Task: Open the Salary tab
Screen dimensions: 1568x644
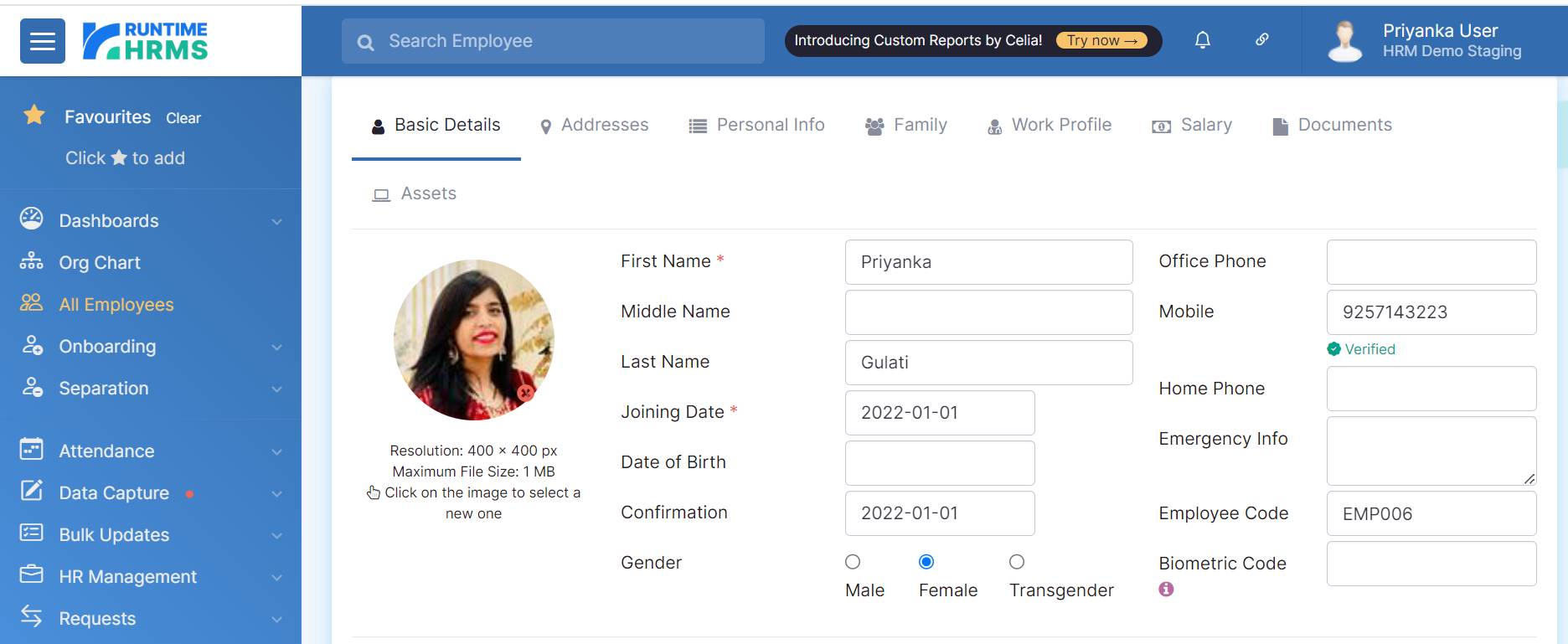Action: [x=1192, y=126]
